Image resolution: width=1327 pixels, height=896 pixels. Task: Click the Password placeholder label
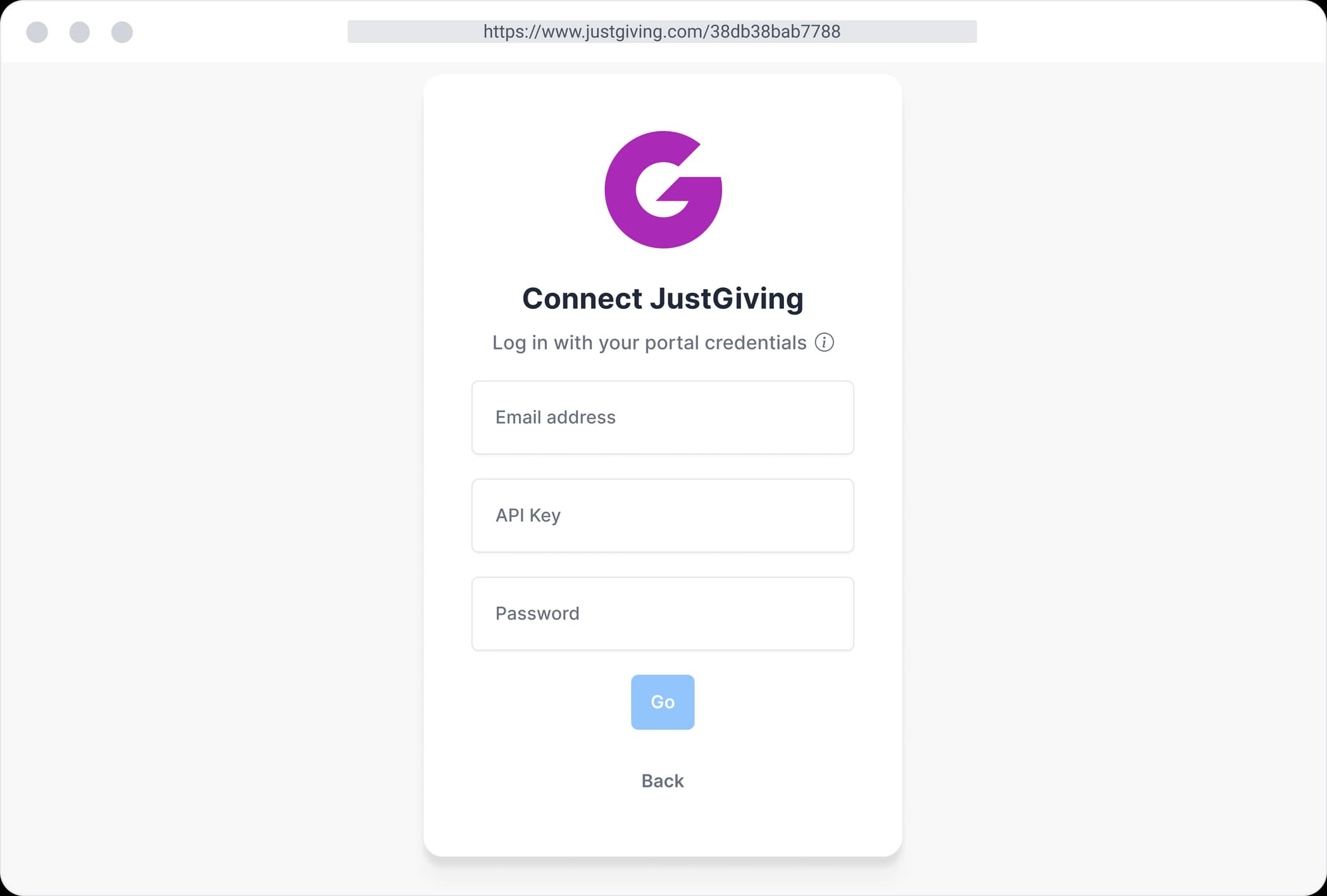(537, 614)
